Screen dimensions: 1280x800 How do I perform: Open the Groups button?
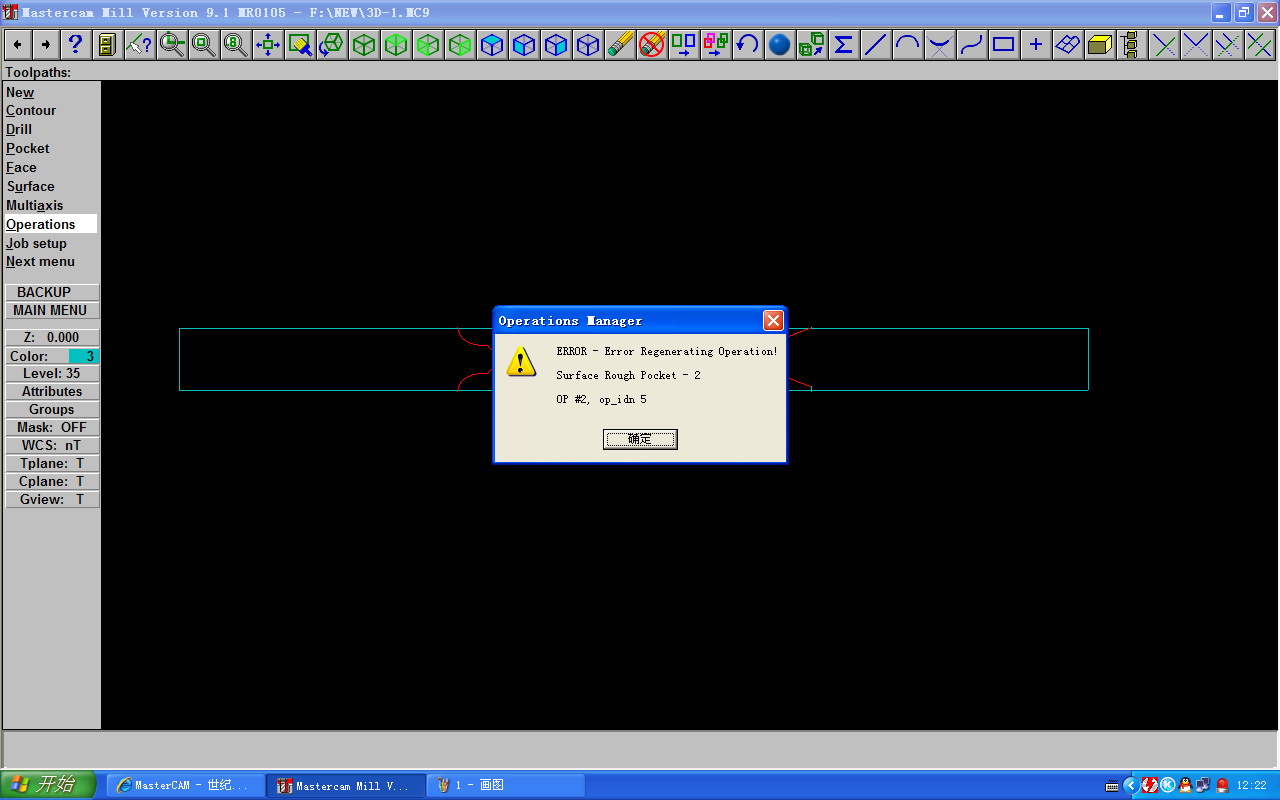52,409
